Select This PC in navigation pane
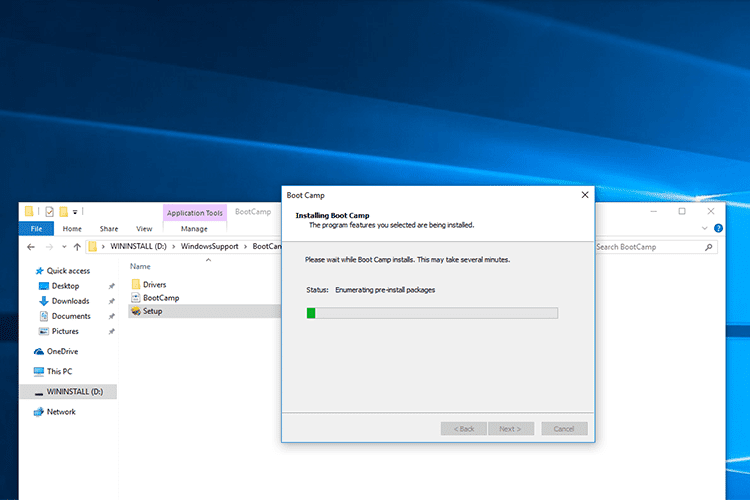This screenshot has width=750, height=500. tap(59, 371)
